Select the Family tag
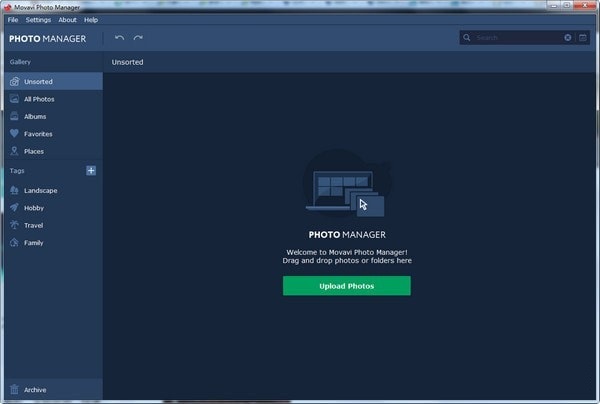The width and height of the screenshot is (600, 404). pos(54,243)
